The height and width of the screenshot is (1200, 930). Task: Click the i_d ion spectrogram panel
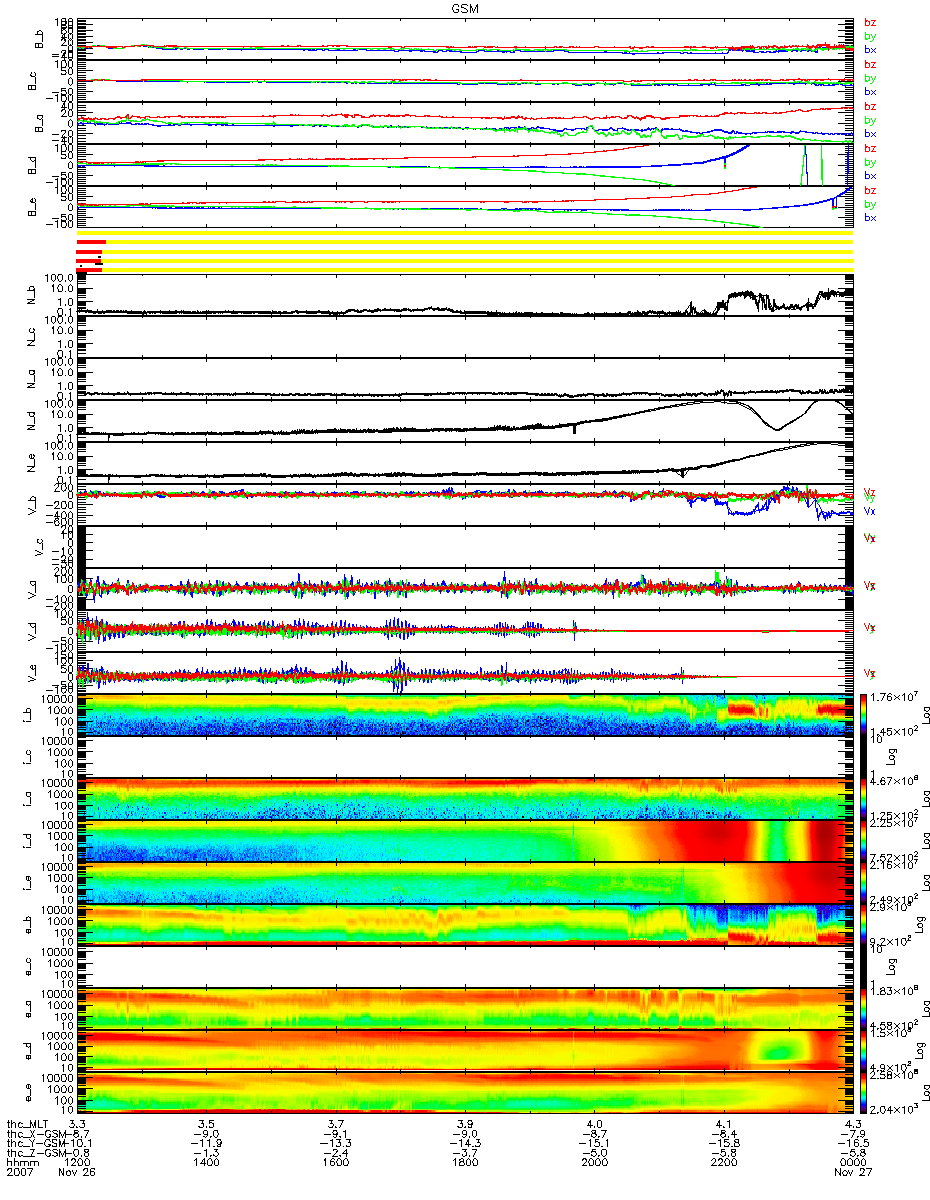click(465, 840)
